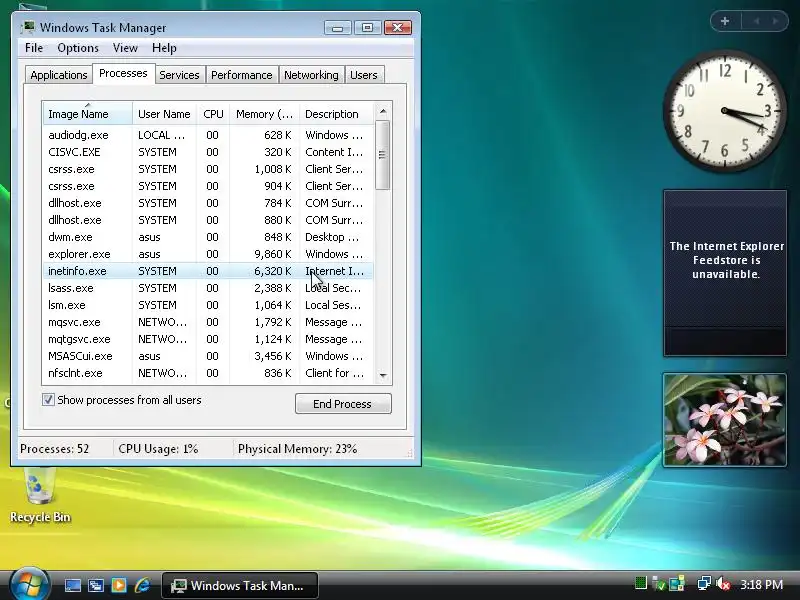Select the nfsclnt.exe process row
Screen dimensions: 800x600
pos(208,373)
